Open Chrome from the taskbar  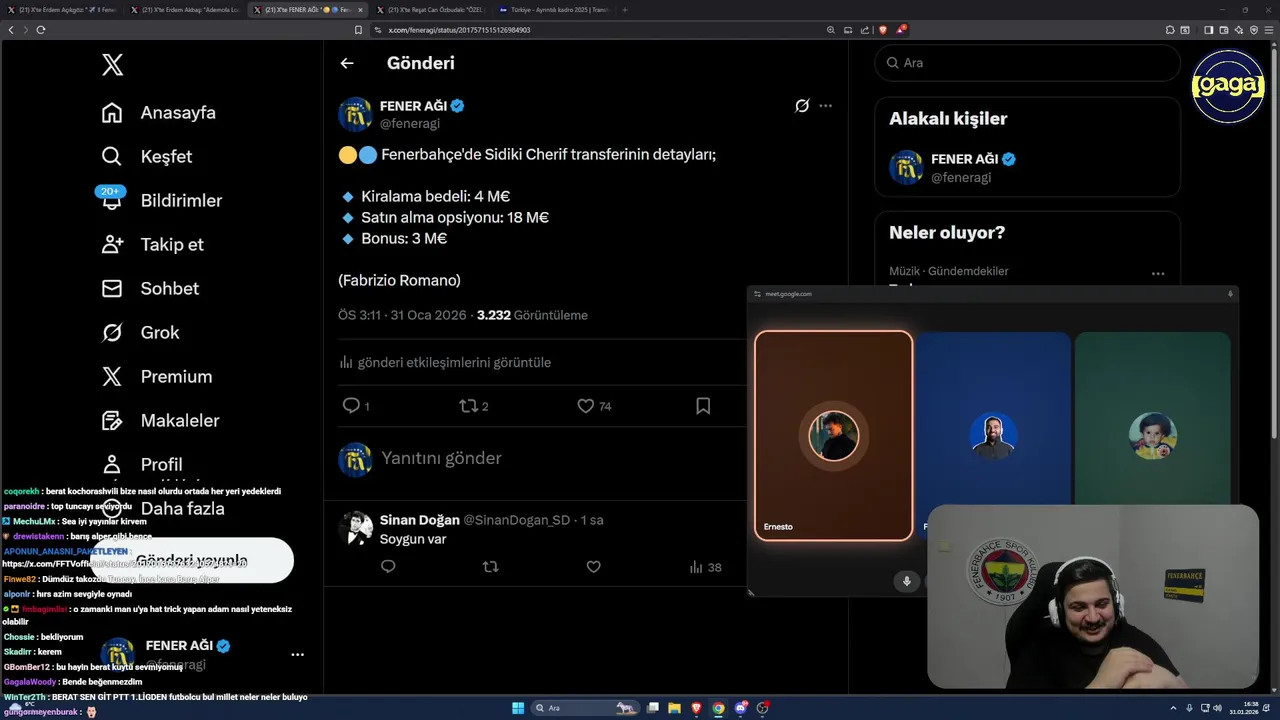click(x=718, y=708)
